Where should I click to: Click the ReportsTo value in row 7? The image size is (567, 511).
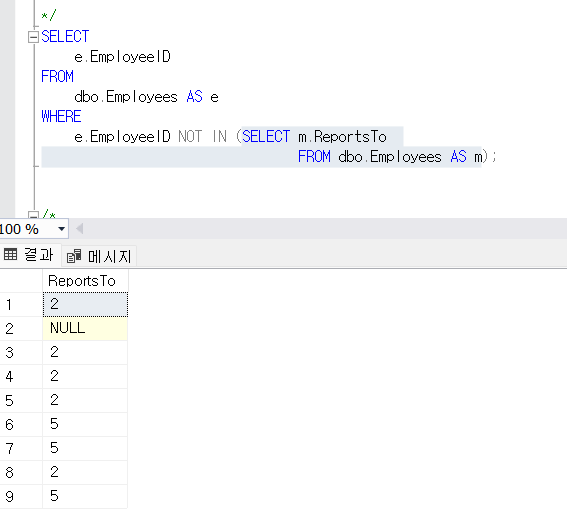click(x=85, y=448)
